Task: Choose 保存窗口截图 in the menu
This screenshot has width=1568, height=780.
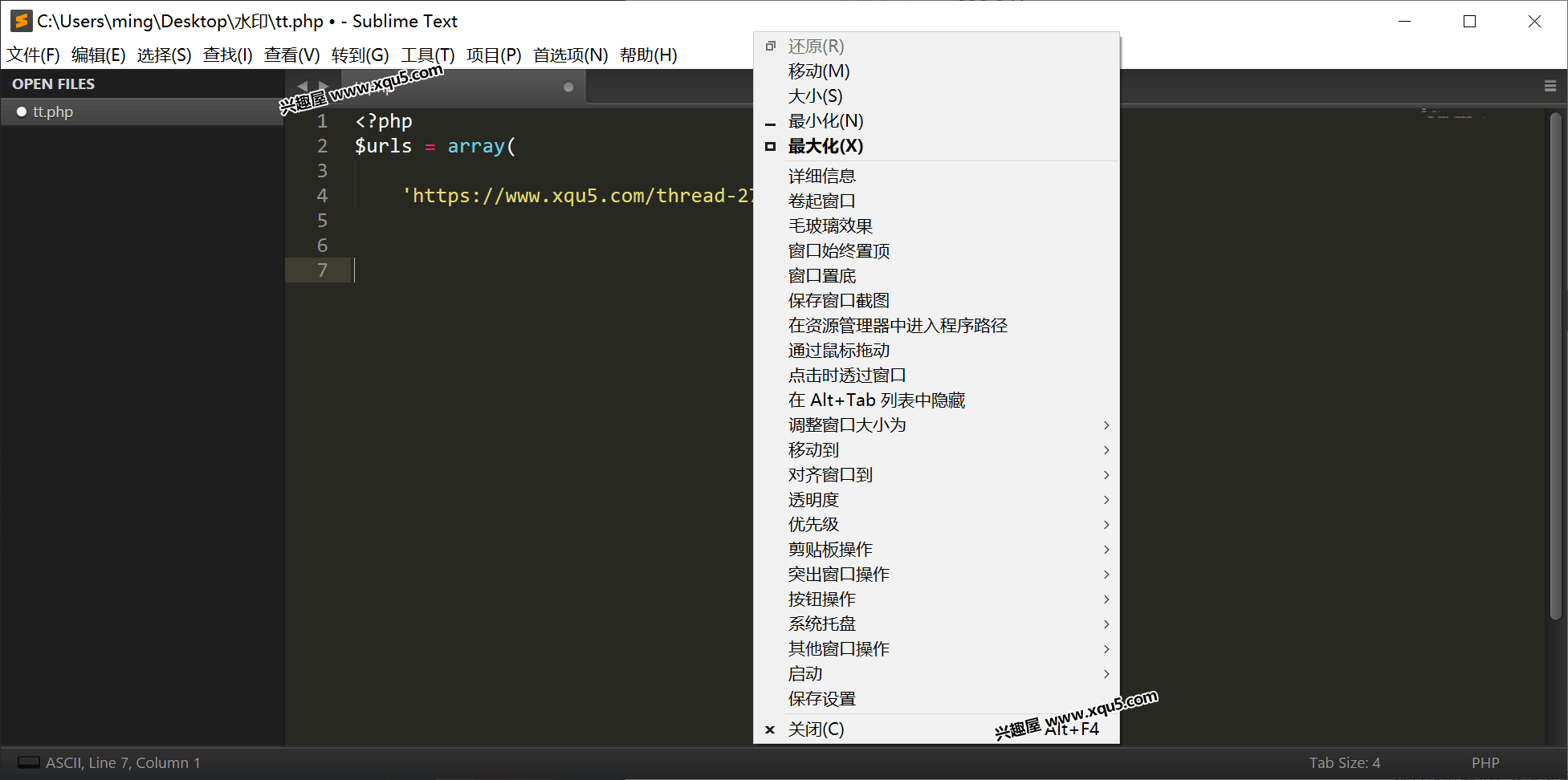Action: [936, 300]
